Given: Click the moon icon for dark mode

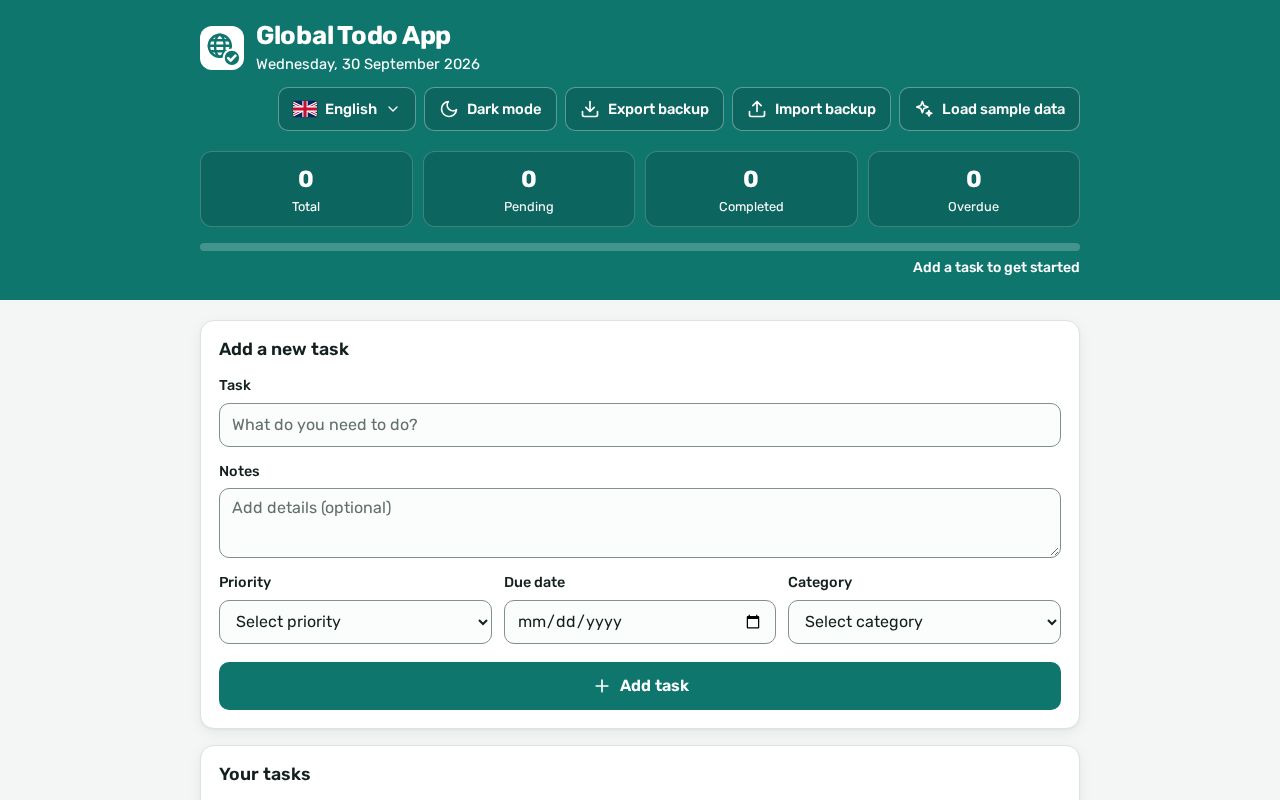Looking at the screenshot, I should pyautogui.click(x=449, y=109).
